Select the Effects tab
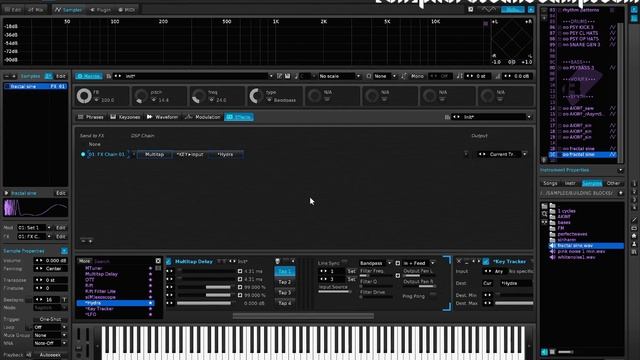 (x=239, y=117)
